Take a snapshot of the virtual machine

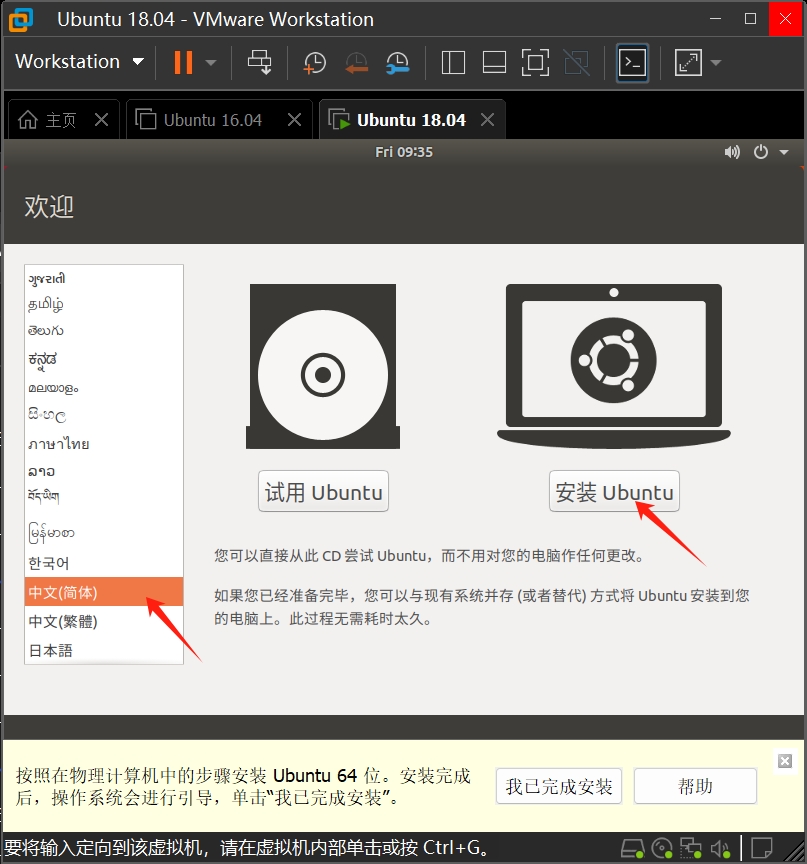click(x=314, y=62)
